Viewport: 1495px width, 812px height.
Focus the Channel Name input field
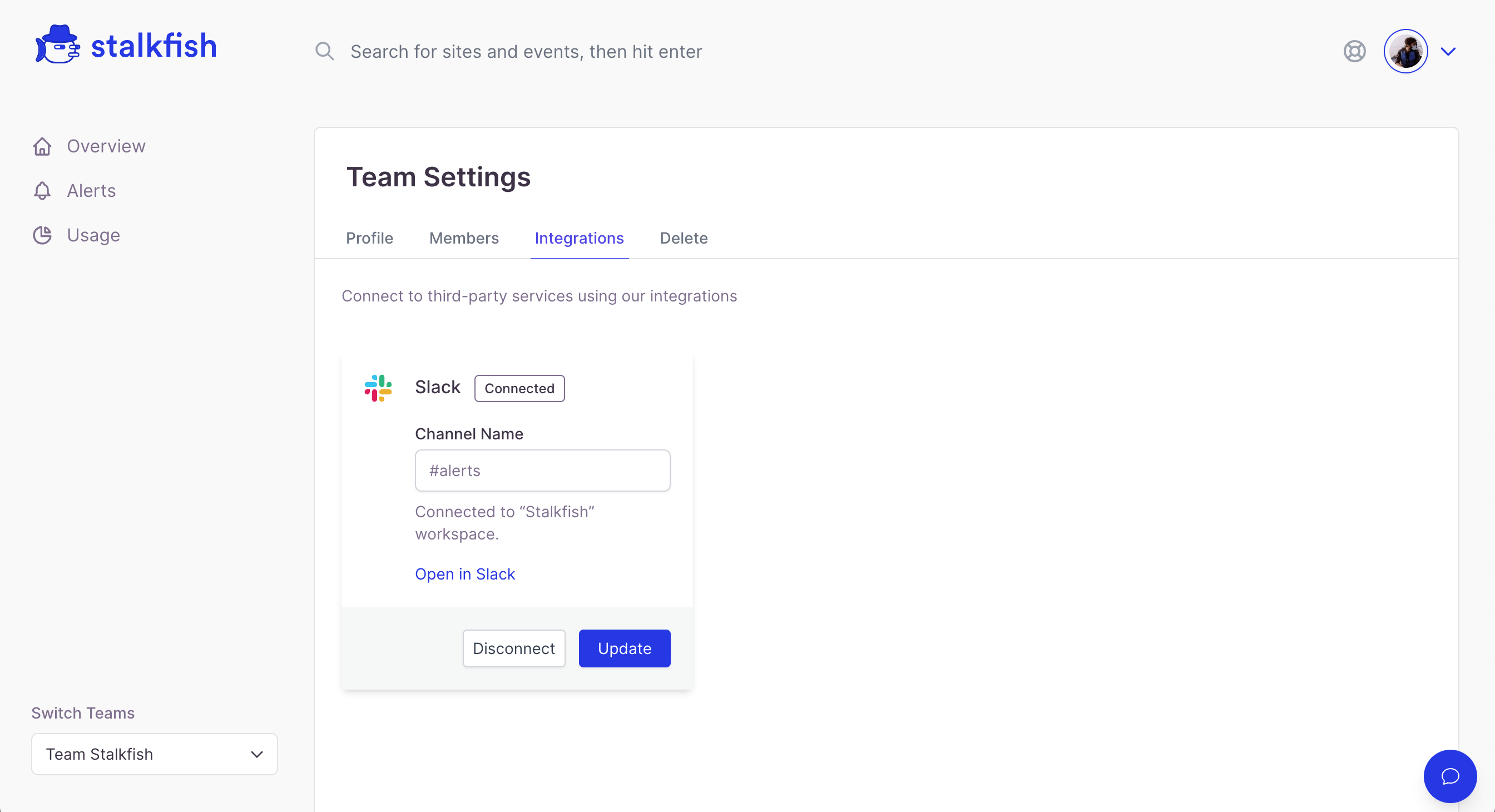click(542, 471)
